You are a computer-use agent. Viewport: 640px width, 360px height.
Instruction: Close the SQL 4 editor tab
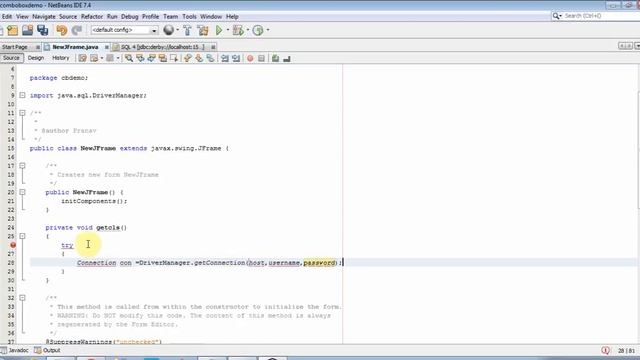pyautogui.click(x=213, y=47)
